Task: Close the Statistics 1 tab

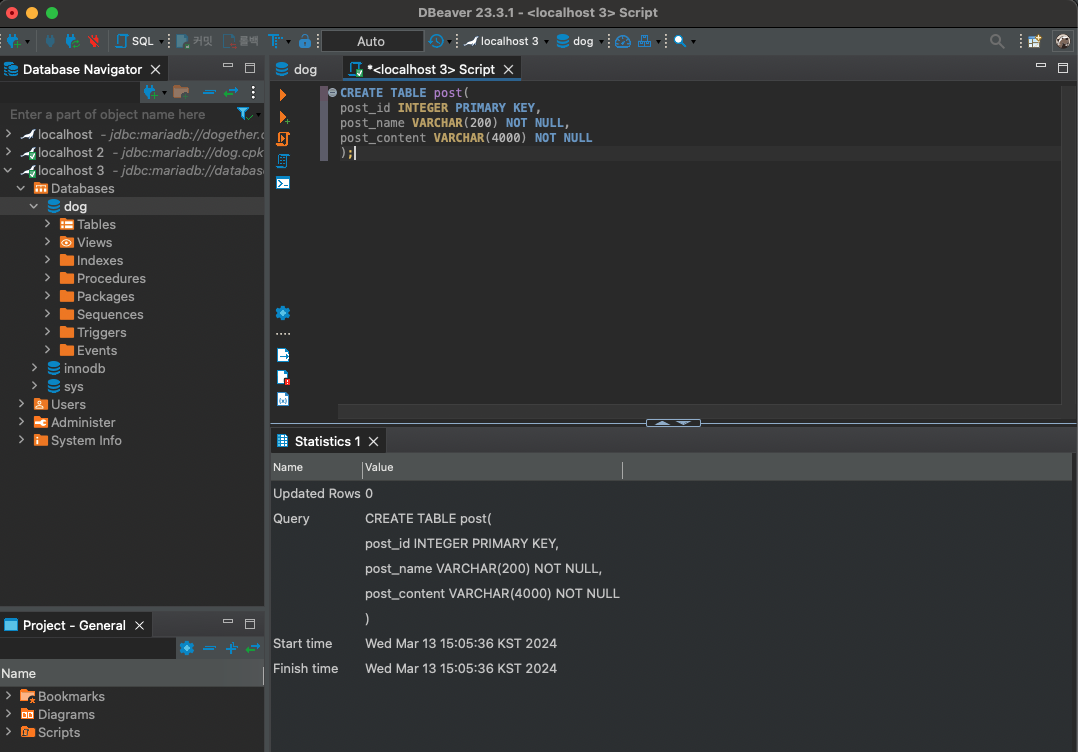Action: (x=373, y=441)
